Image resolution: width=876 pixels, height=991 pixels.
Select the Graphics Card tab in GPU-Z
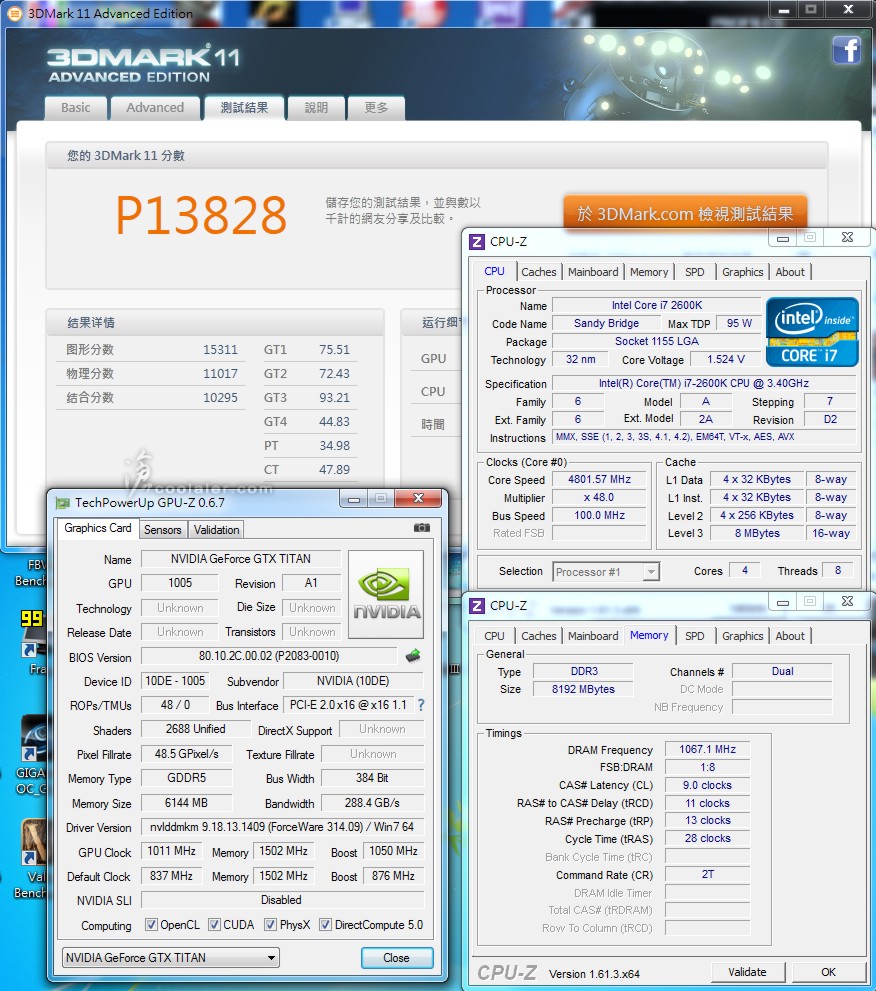pos(97,528)
